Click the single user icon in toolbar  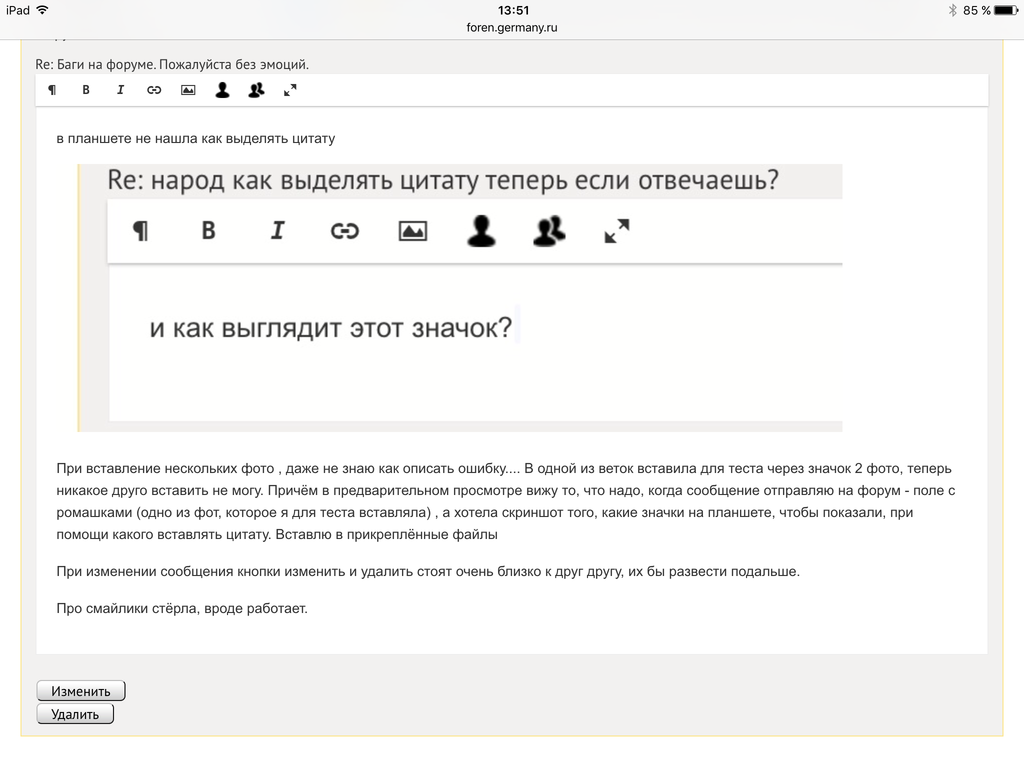point(222,90)
